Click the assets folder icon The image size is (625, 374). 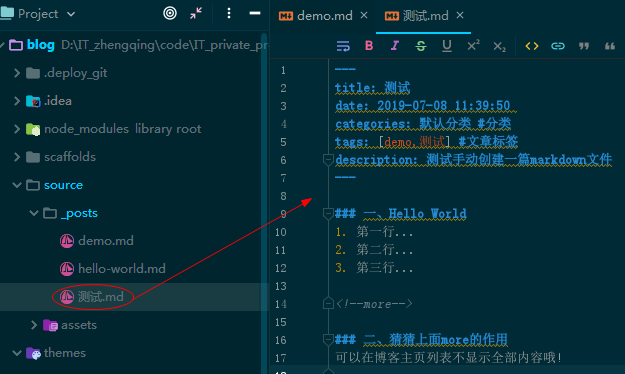pyautogui.click(x=51, y=325)
